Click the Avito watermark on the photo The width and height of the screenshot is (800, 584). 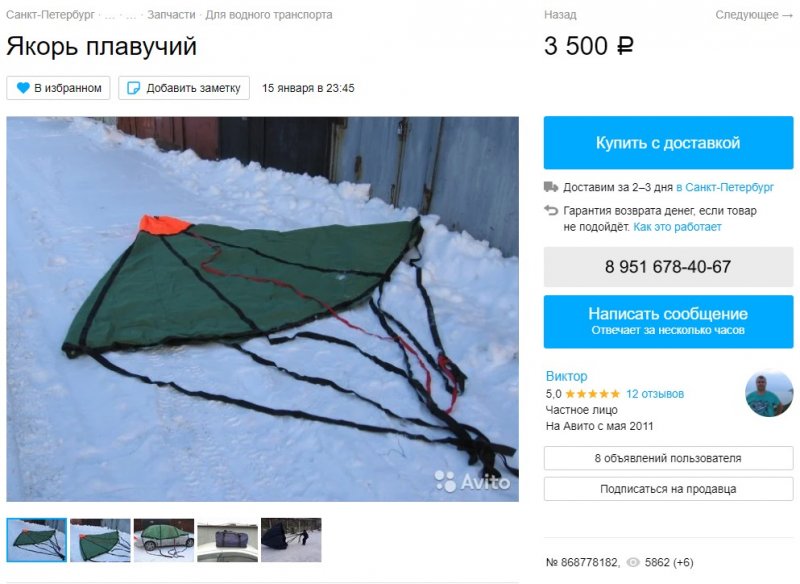[x=472, y=481]
